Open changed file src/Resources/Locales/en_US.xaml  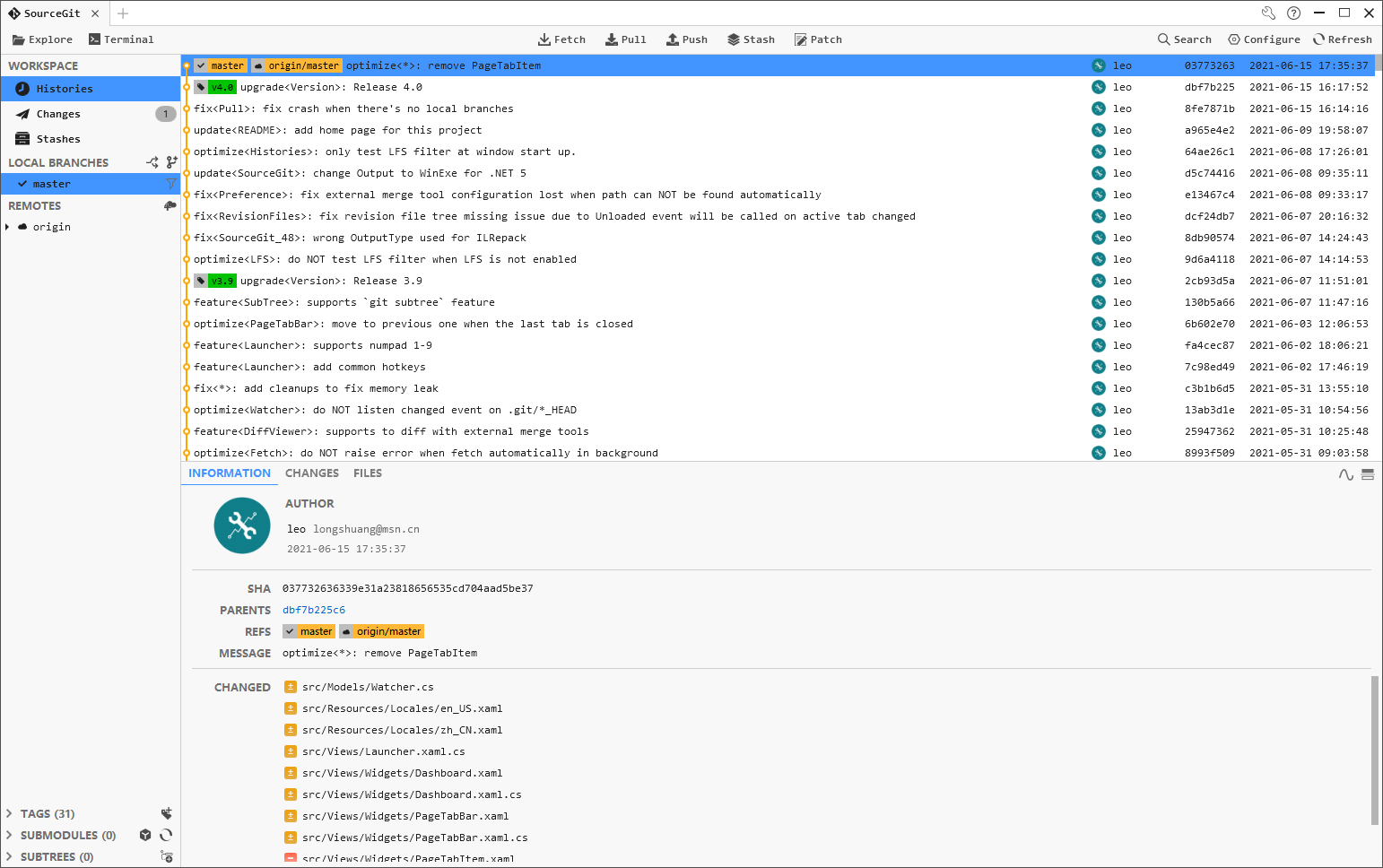point(402,708)
